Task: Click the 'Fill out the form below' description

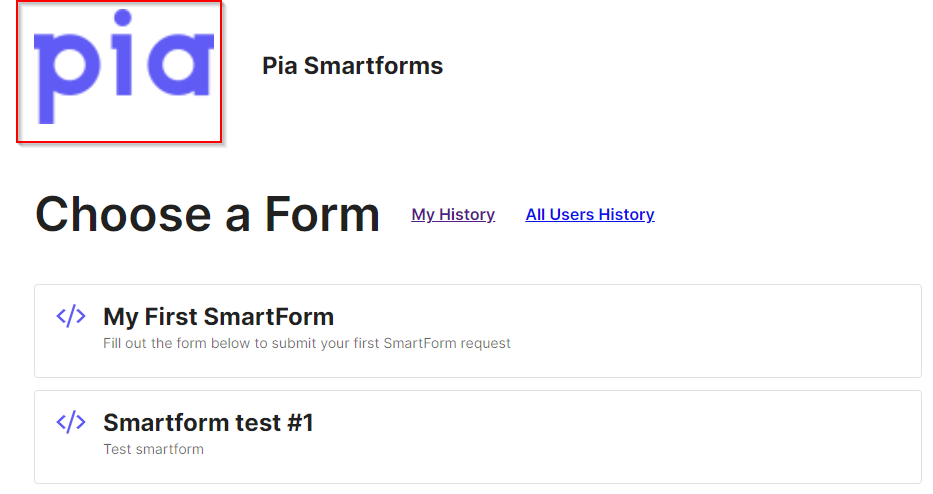Action: 306,343
